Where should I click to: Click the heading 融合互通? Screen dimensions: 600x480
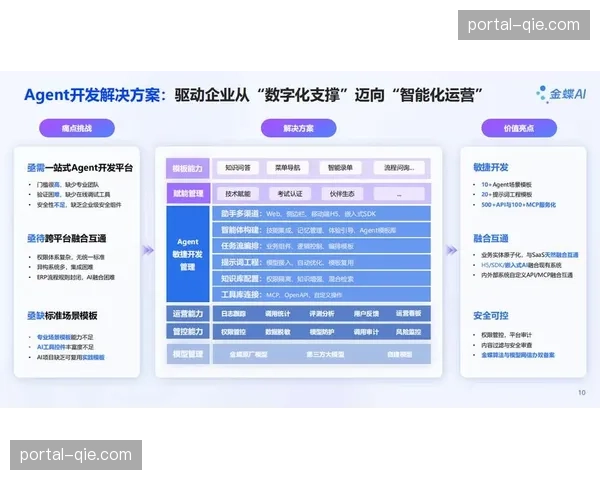pyautogui.click(x=491, y=238)
